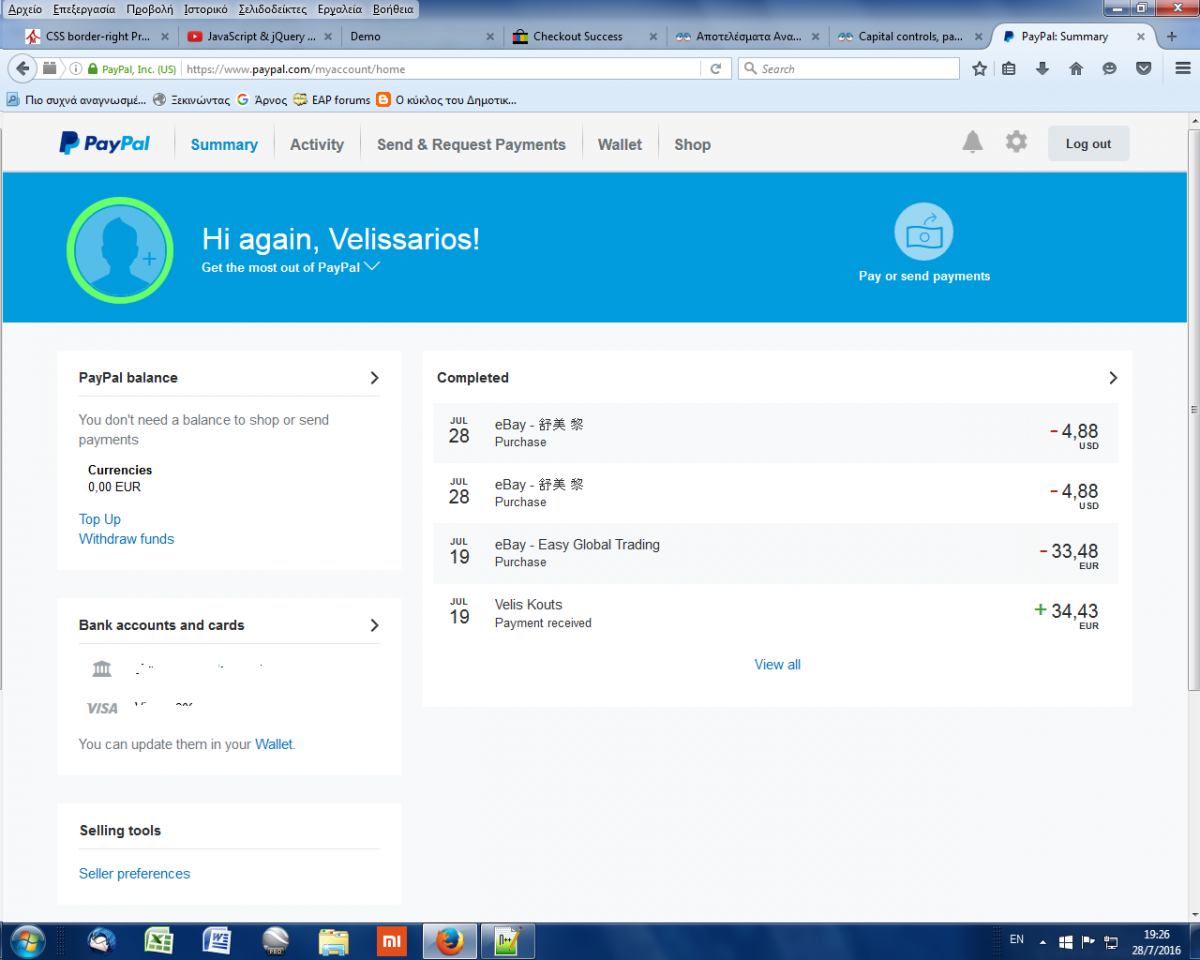
Task: Show hidden system tray icons arrow
Action: (1043, 942)
